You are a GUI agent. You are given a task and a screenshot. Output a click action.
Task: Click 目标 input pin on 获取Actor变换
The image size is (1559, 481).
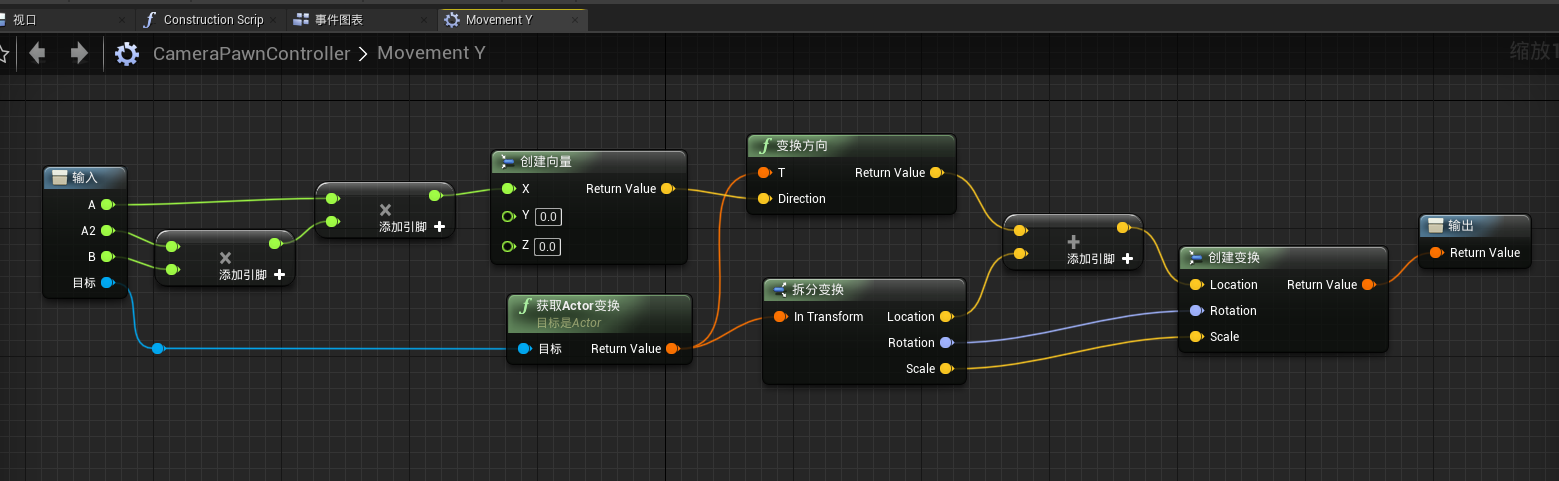pos(524,348)
